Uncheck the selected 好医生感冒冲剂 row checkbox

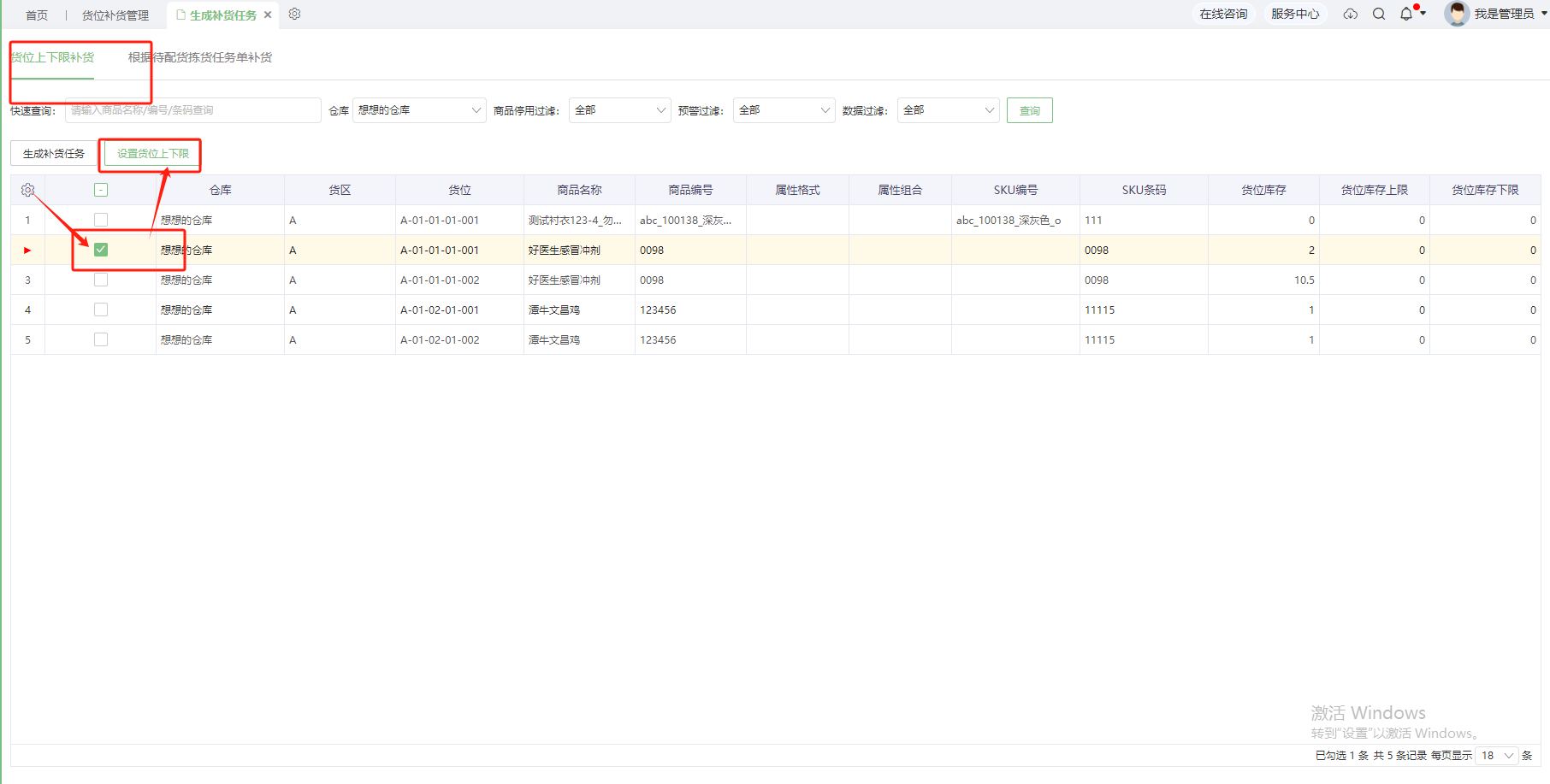point(101,250)
